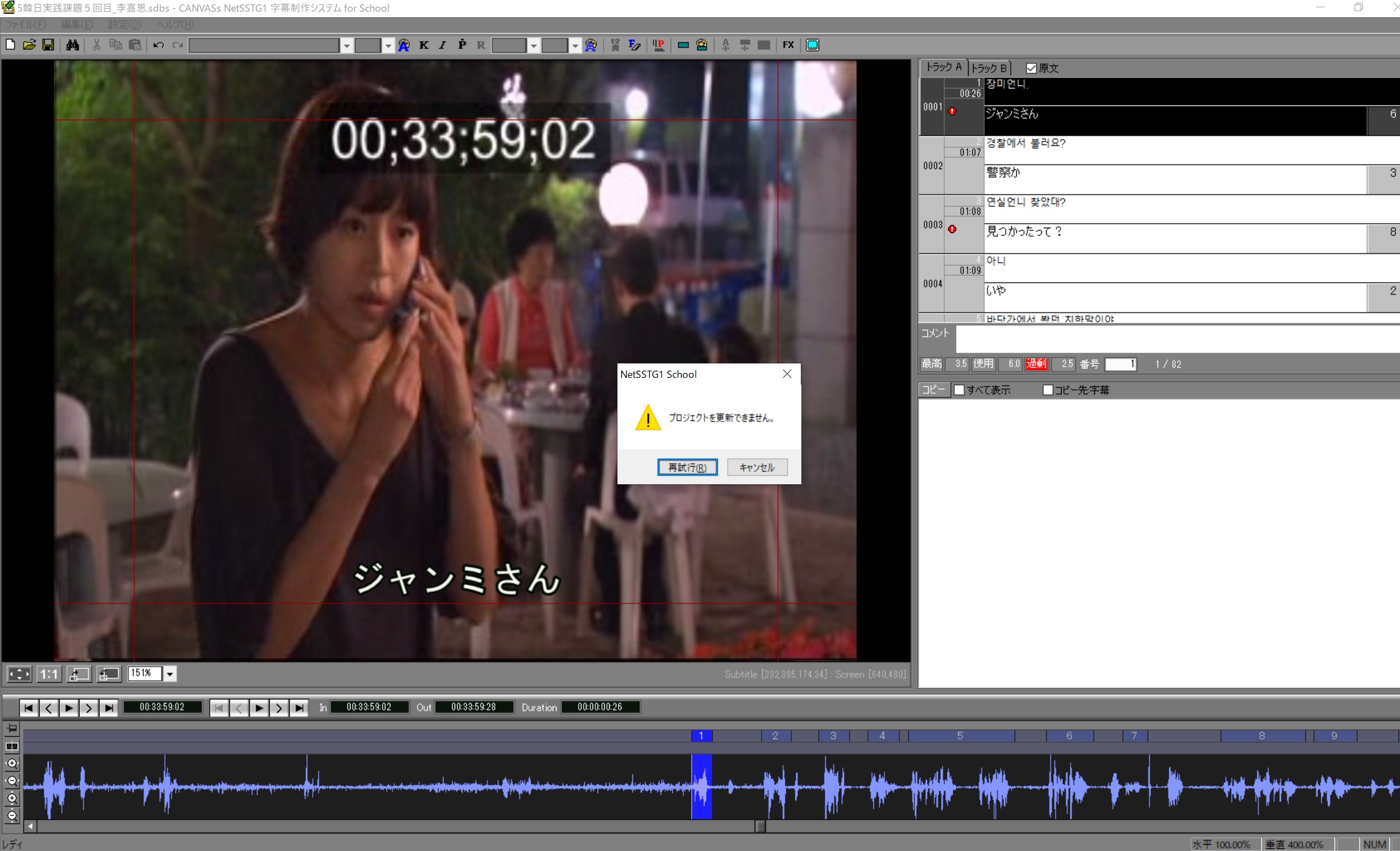Click the コピー button
This screenshot has width=1400, height=851.
pyautogui.click(x=934, y=389)
